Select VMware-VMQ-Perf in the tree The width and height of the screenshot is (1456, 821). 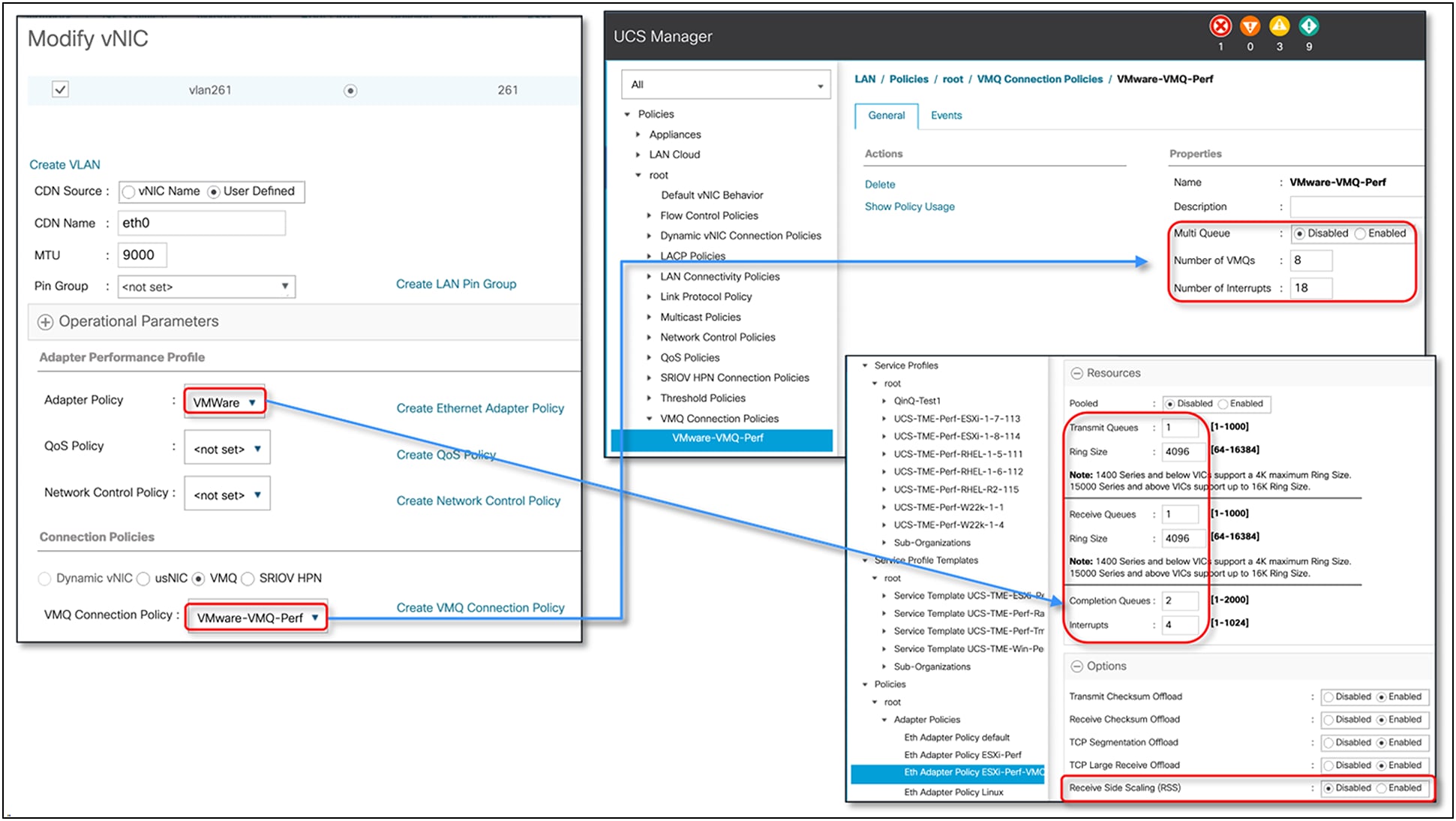tap(722, 439)
